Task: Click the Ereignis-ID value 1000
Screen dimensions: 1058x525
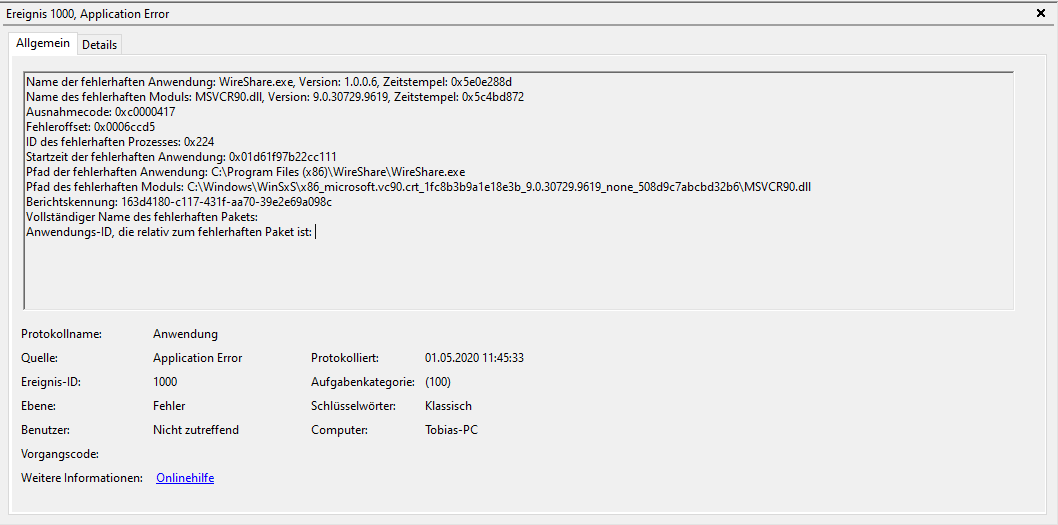Action: tap(165, 382)
